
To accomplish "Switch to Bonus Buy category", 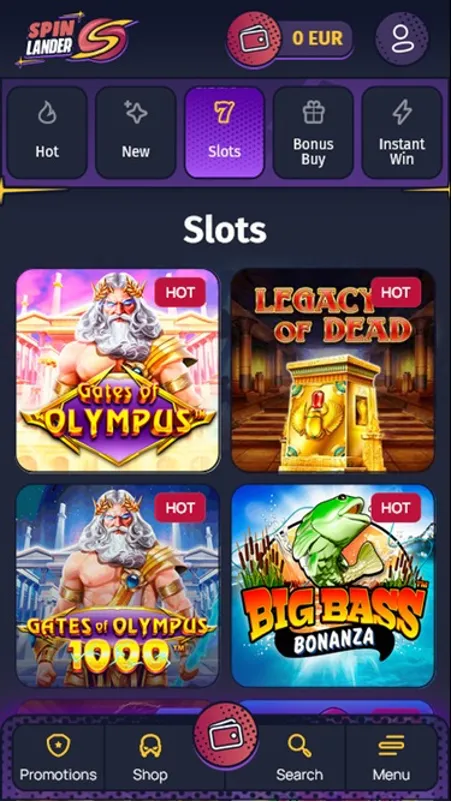I will 313,132.
